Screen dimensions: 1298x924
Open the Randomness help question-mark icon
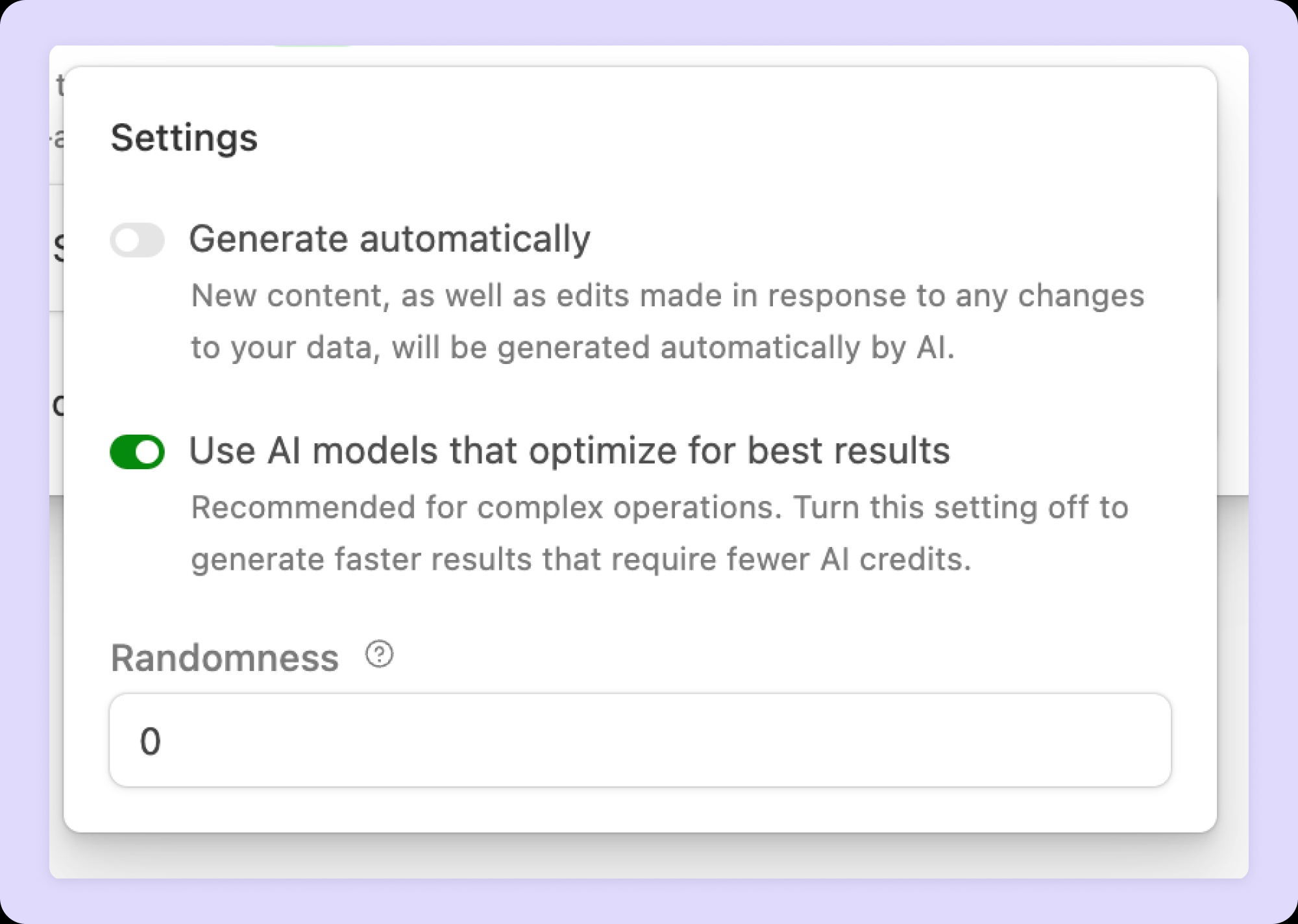tap(379, 654)
